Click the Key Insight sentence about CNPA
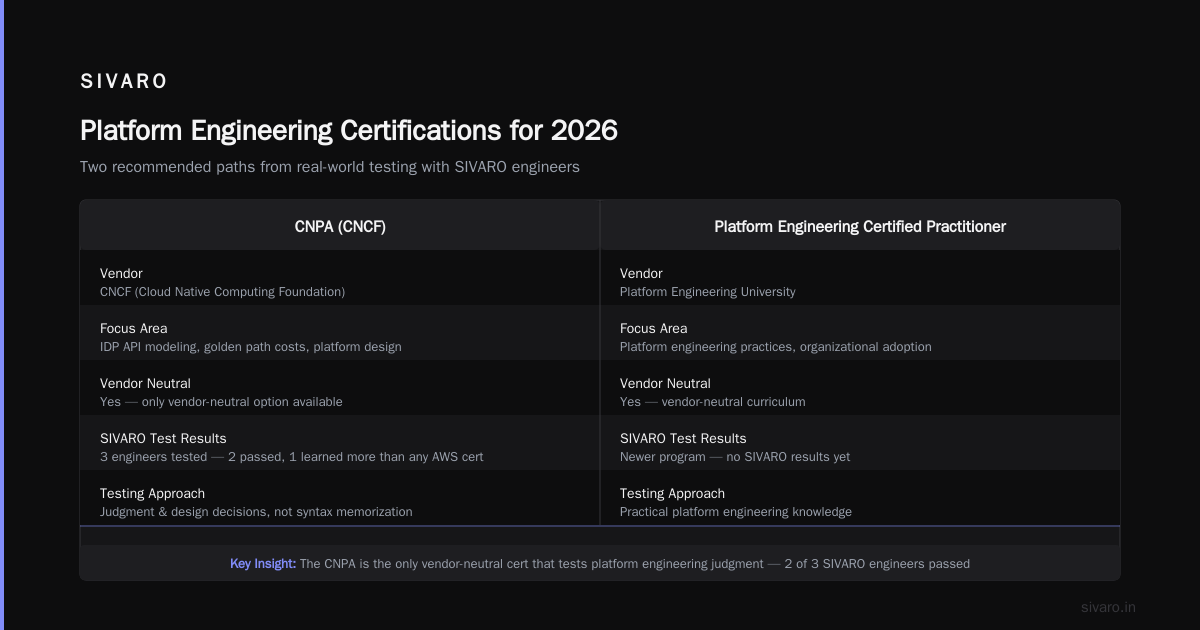The height and width of the screenshot is (630, 1200). 635,564
